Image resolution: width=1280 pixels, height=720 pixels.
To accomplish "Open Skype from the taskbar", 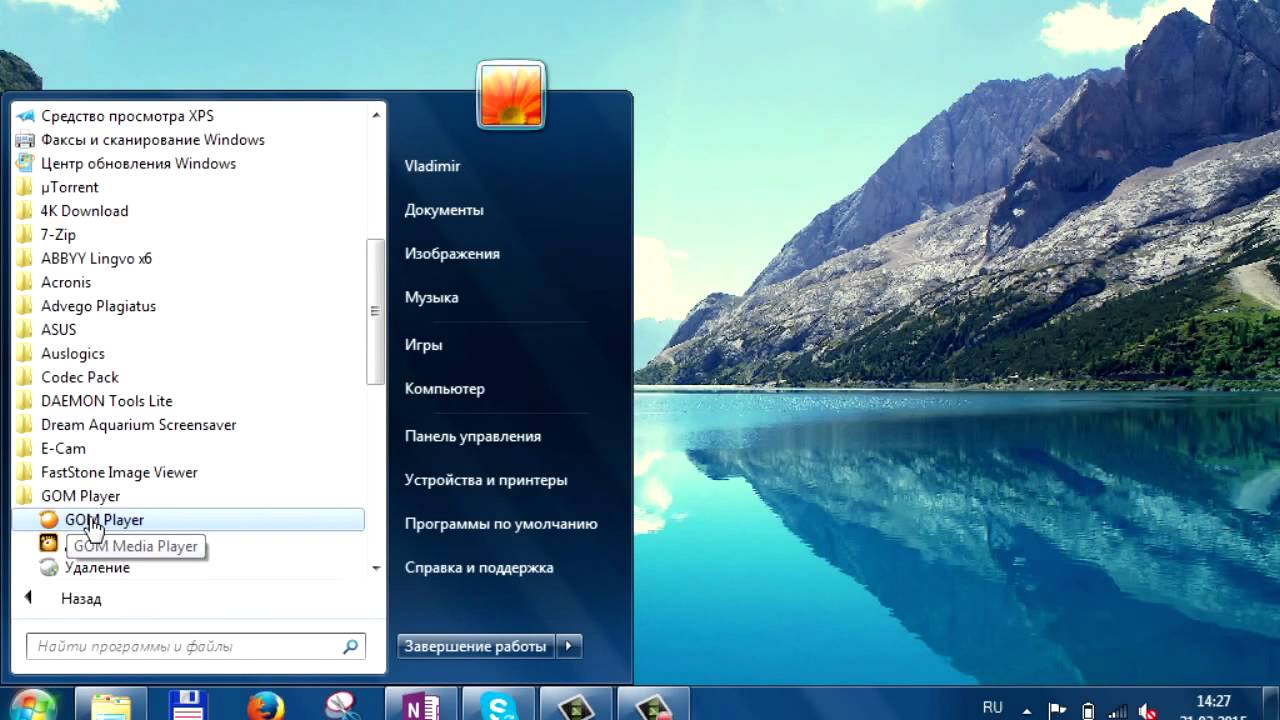I will pyautogui.click(x=498, y=705).
